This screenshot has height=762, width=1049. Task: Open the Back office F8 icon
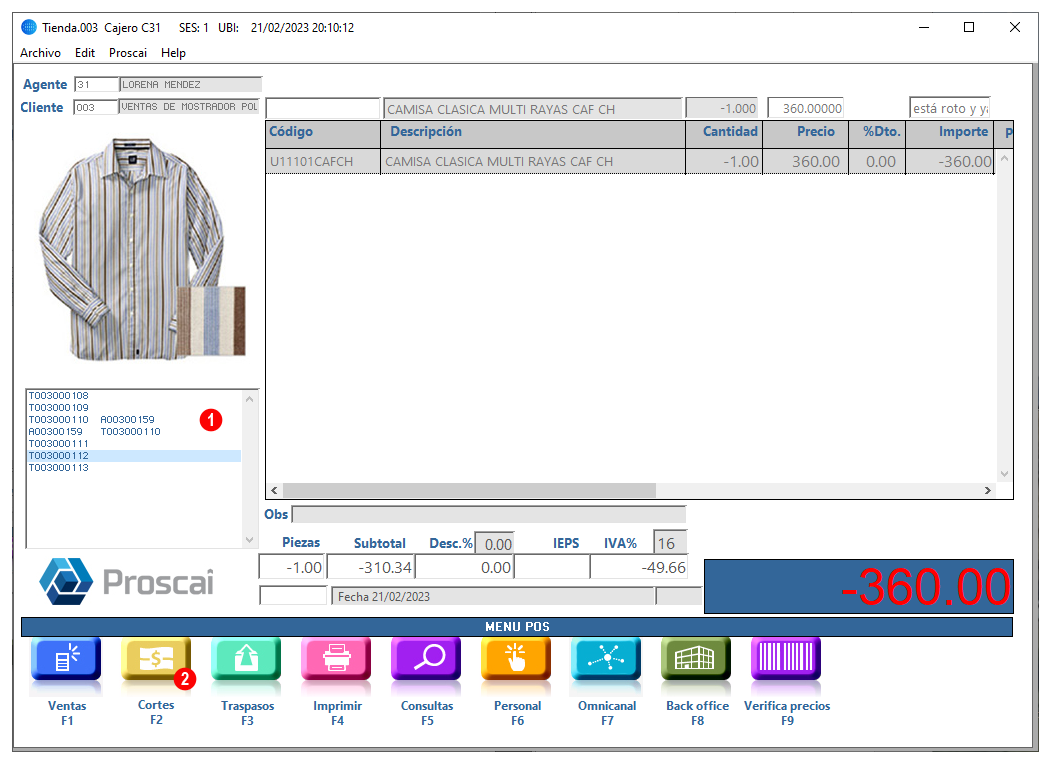[x=696, y=658]
